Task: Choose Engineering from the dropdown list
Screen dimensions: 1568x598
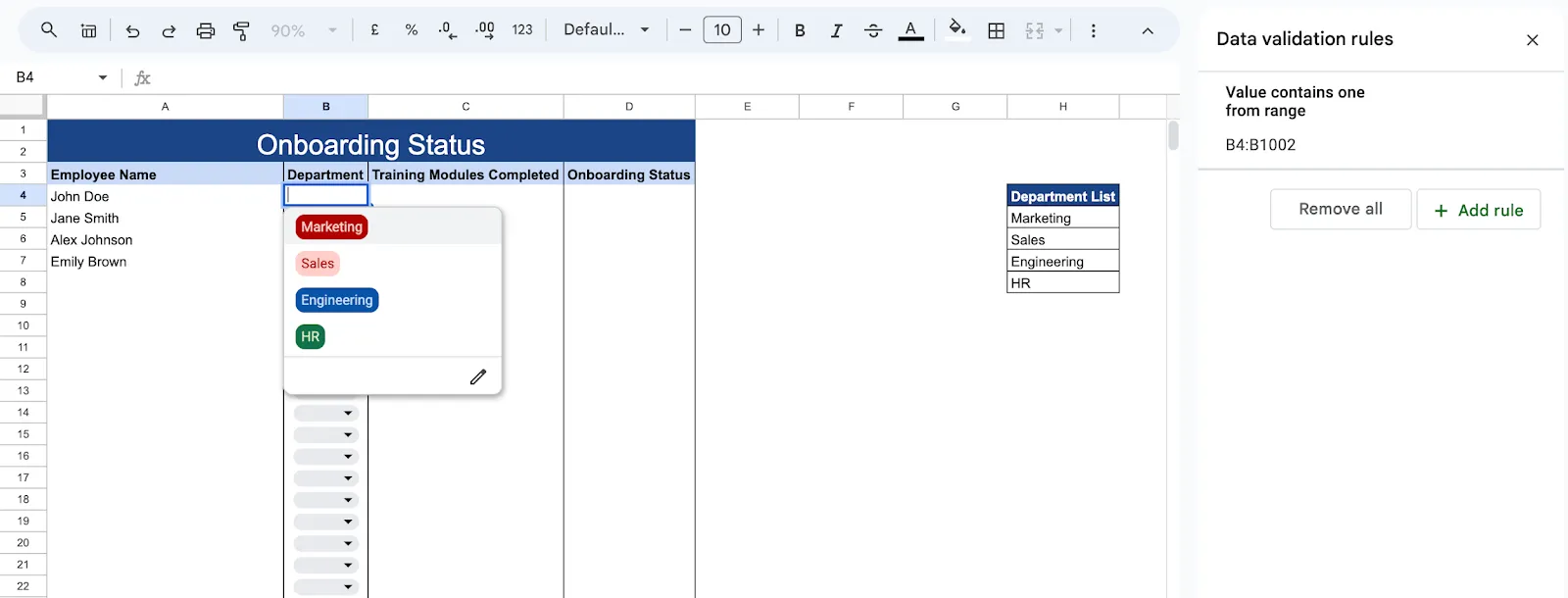Action: click(x=337, y=300)
